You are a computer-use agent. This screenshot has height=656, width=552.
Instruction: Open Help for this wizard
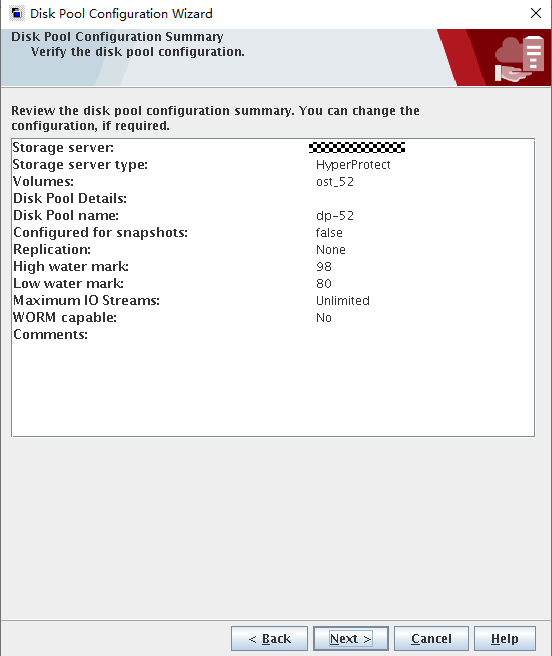505,638
